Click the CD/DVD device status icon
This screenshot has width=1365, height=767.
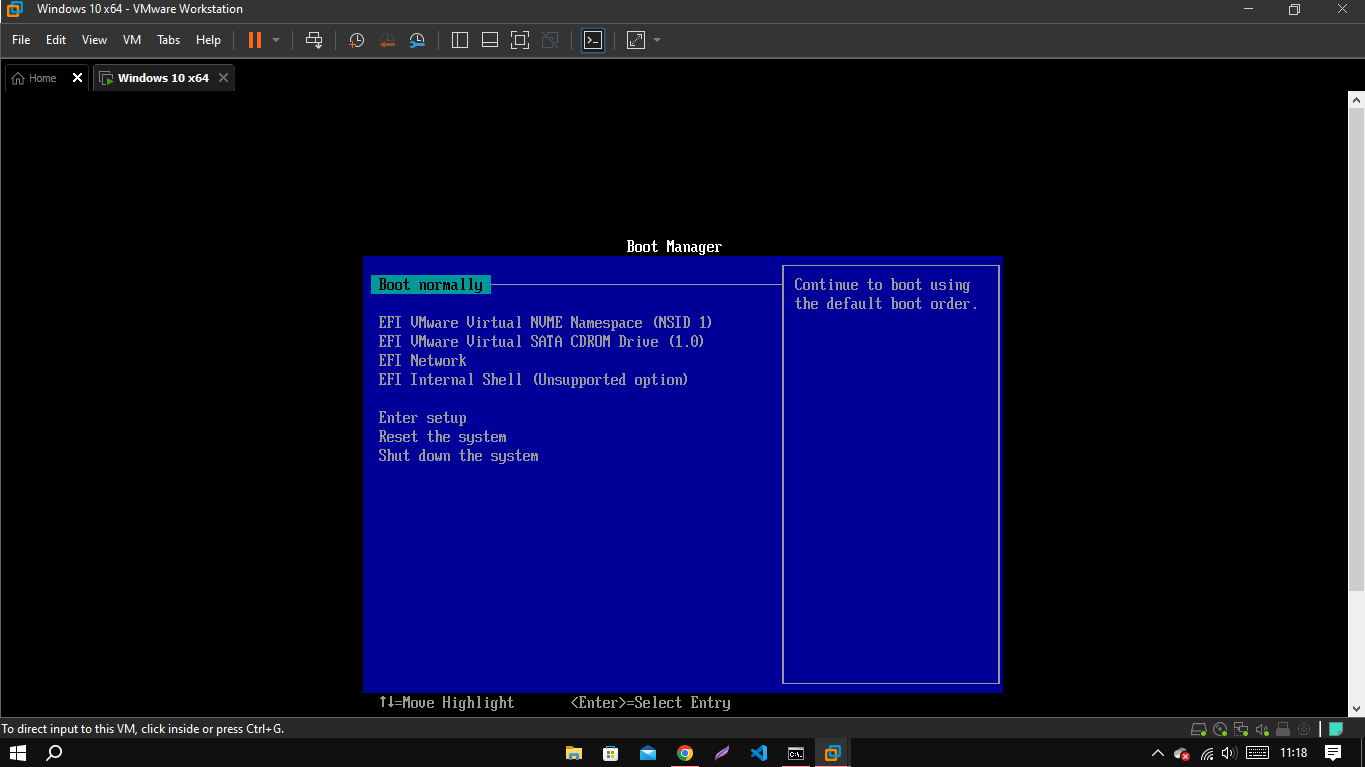1220,729
